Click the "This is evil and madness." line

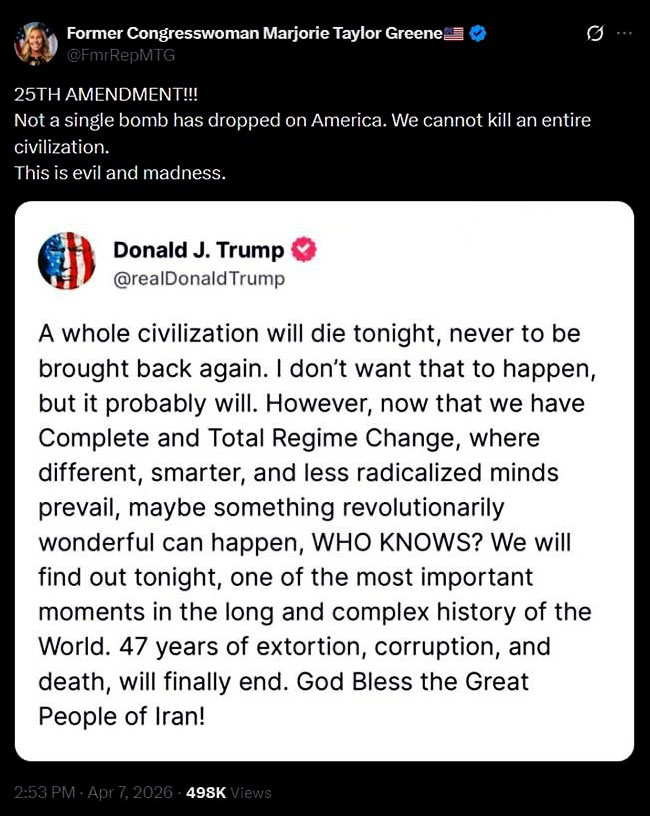120,172
